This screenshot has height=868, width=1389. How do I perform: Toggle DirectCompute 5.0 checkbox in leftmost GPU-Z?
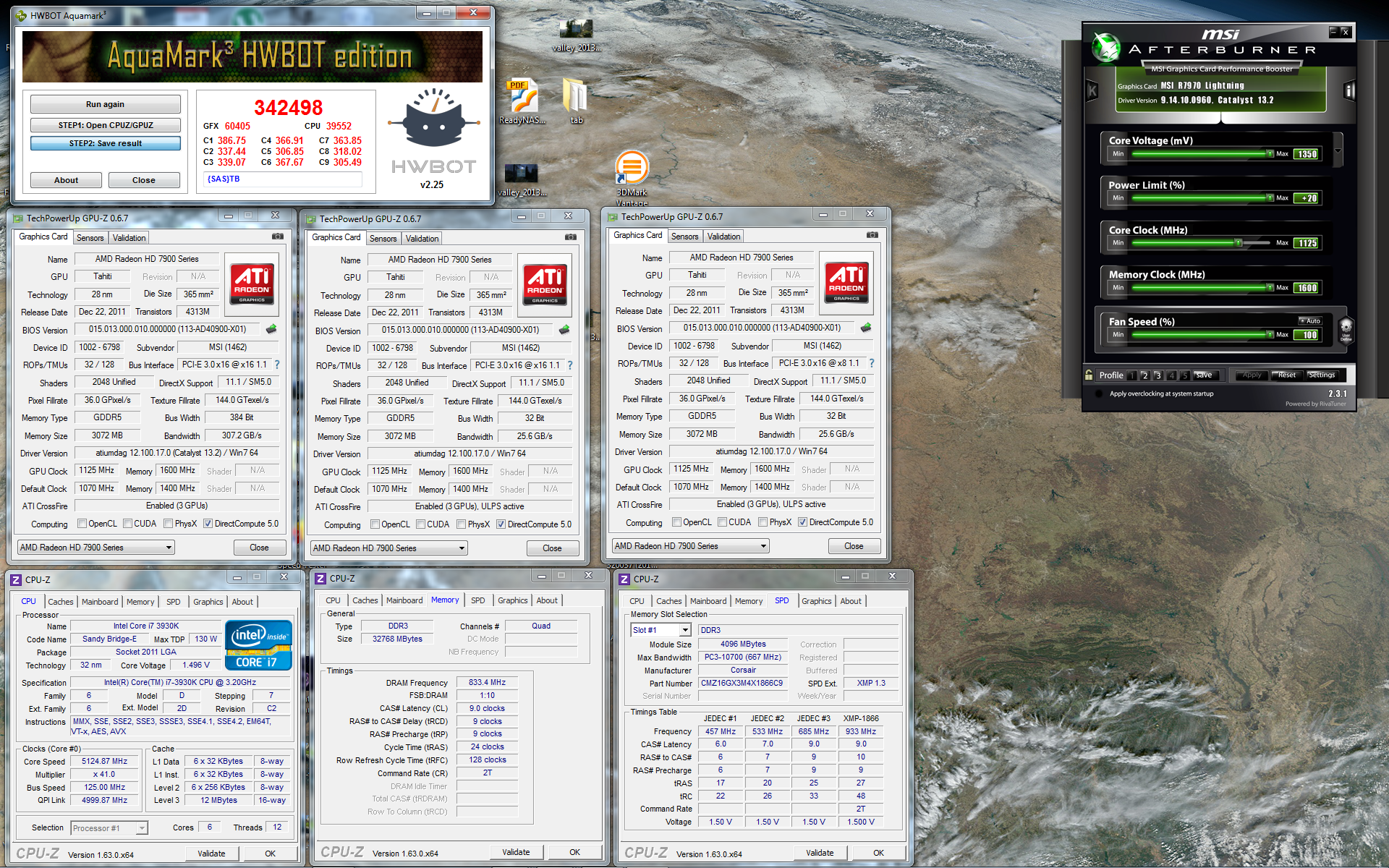coord(208,524)
